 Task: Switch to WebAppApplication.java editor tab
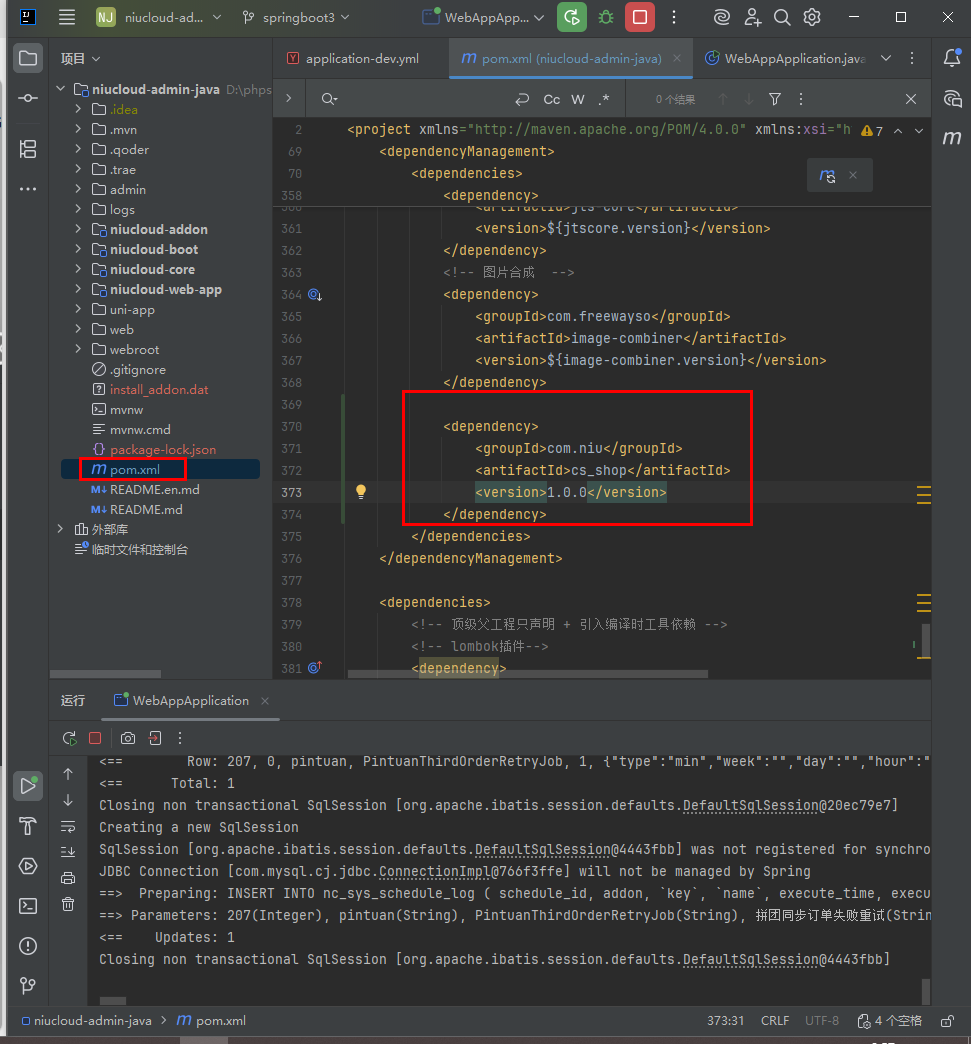pyautogui.click(x=794, y=59)
